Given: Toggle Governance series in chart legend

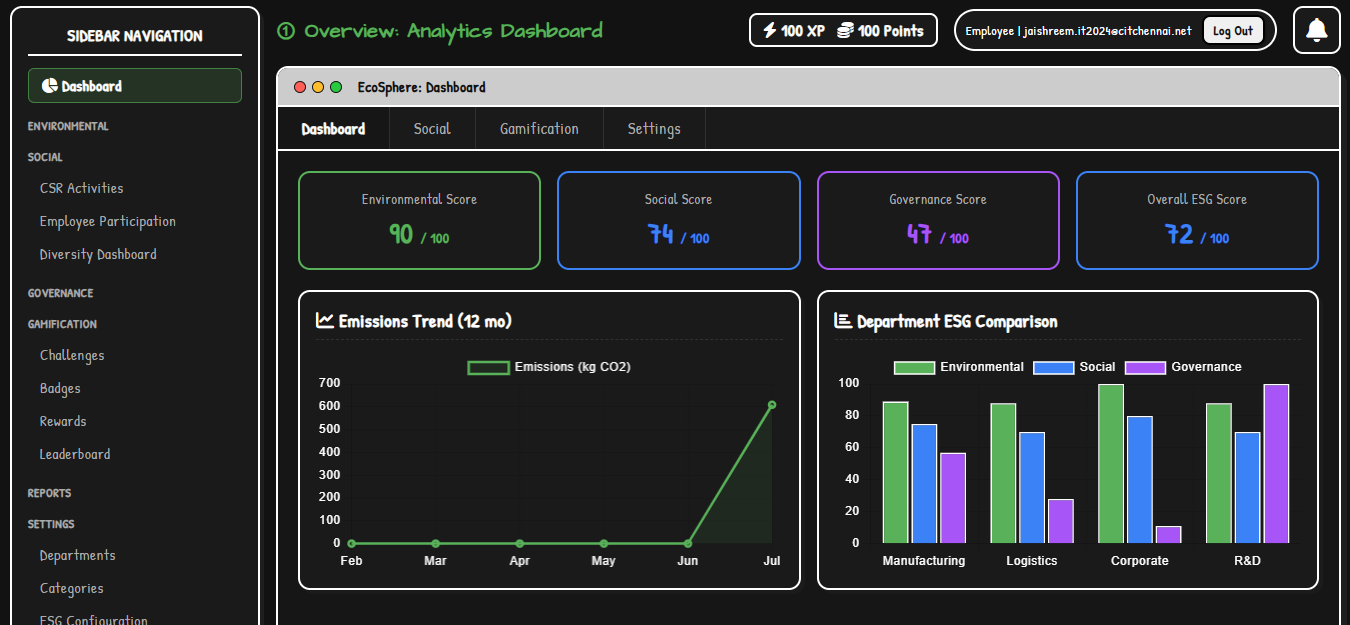Looking at the screenshot, I should (1183, 367).
